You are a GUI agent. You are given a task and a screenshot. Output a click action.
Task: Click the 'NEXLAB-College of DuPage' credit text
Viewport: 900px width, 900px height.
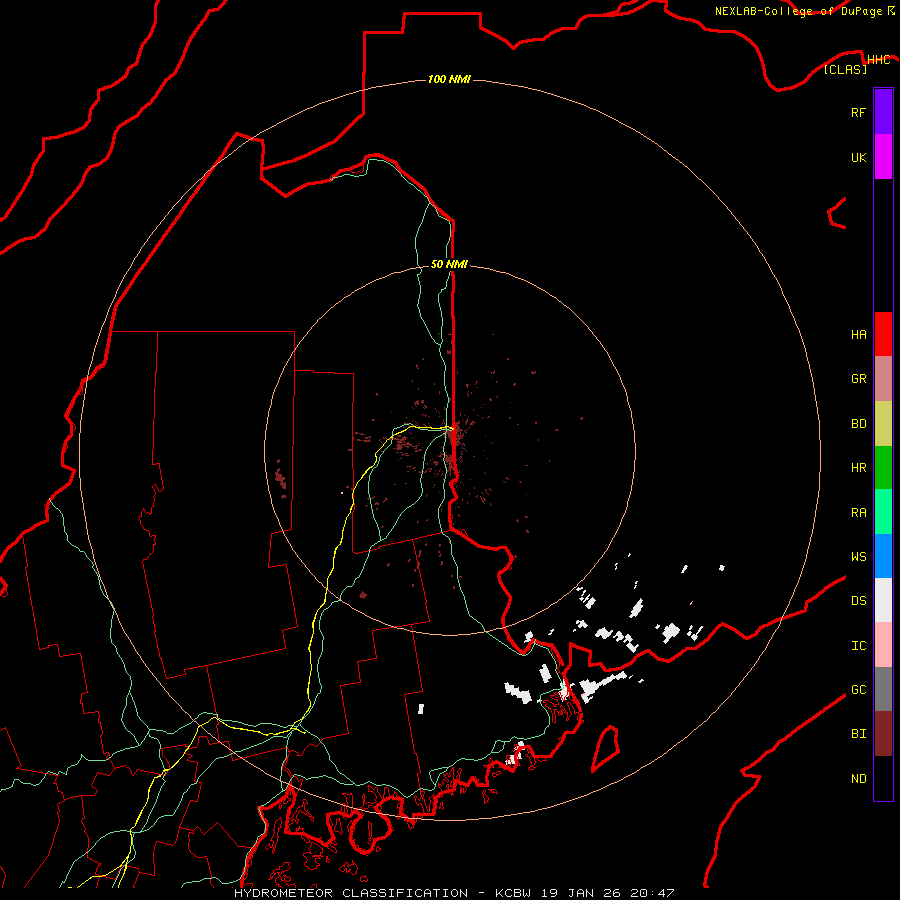point(798,11)
